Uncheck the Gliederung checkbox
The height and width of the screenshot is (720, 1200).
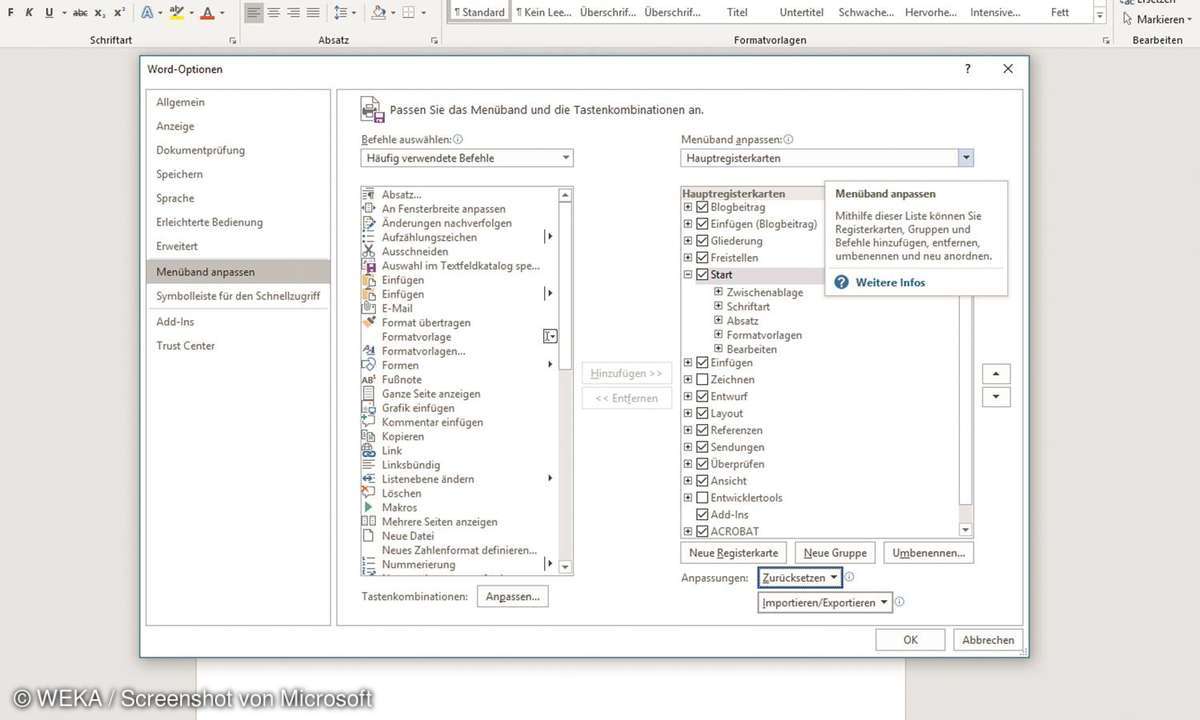point(702,241)
